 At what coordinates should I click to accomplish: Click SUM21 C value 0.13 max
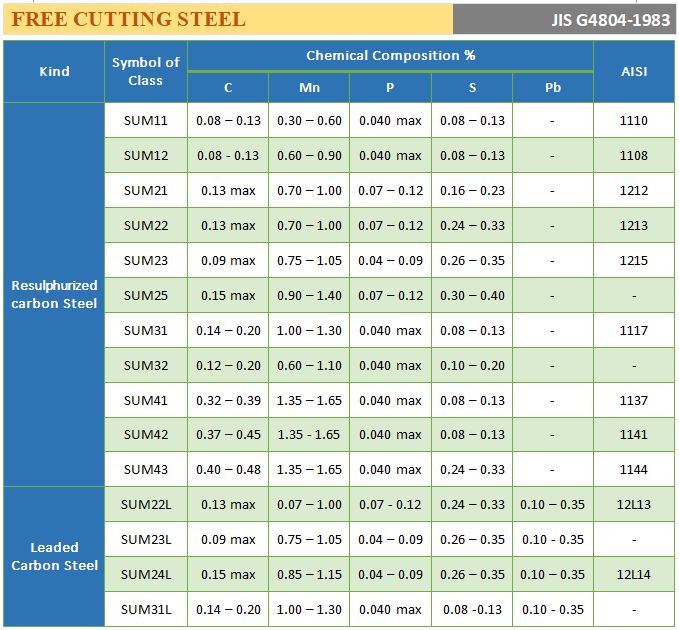pos(228,191)
